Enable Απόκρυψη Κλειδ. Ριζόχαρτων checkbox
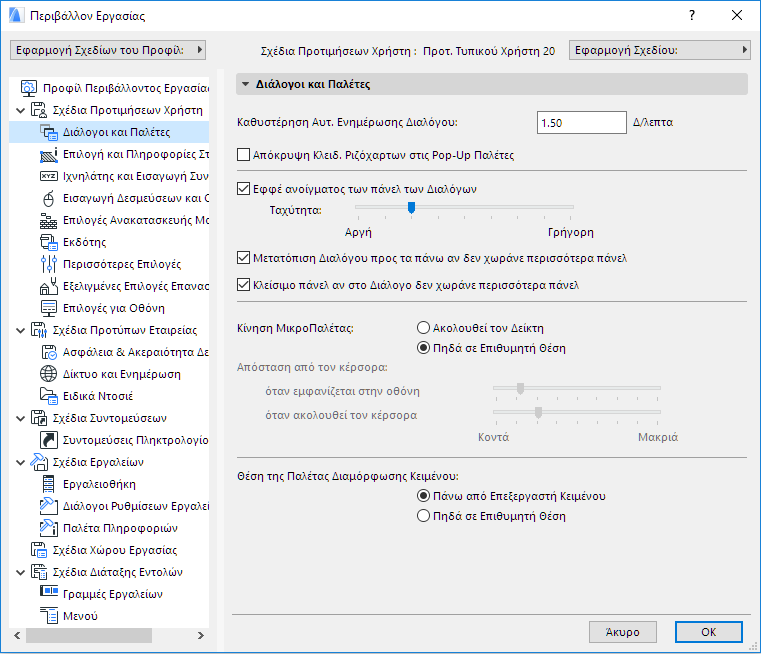The height and width of the screenshot is (654, 761). (x=243, y=155)
